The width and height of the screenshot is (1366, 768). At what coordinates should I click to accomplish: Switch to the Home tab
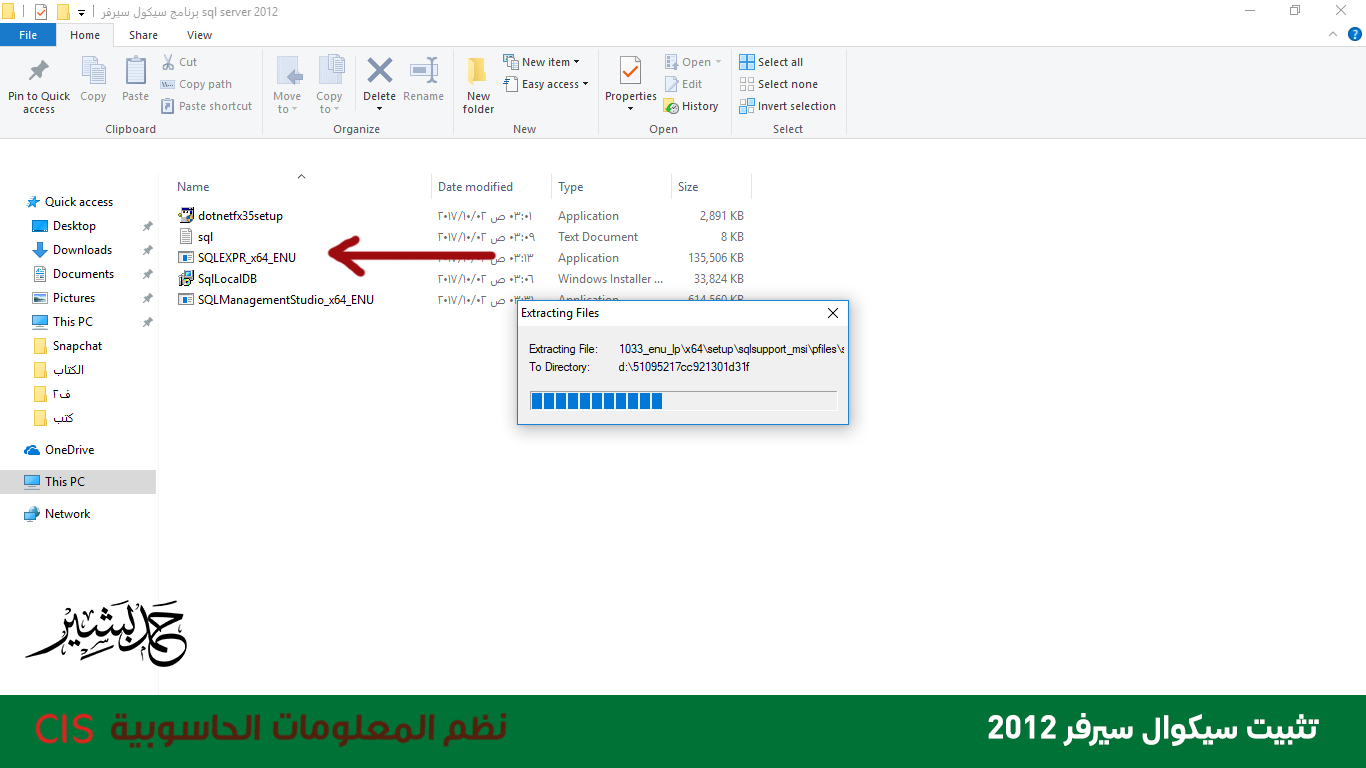point(85,35)
